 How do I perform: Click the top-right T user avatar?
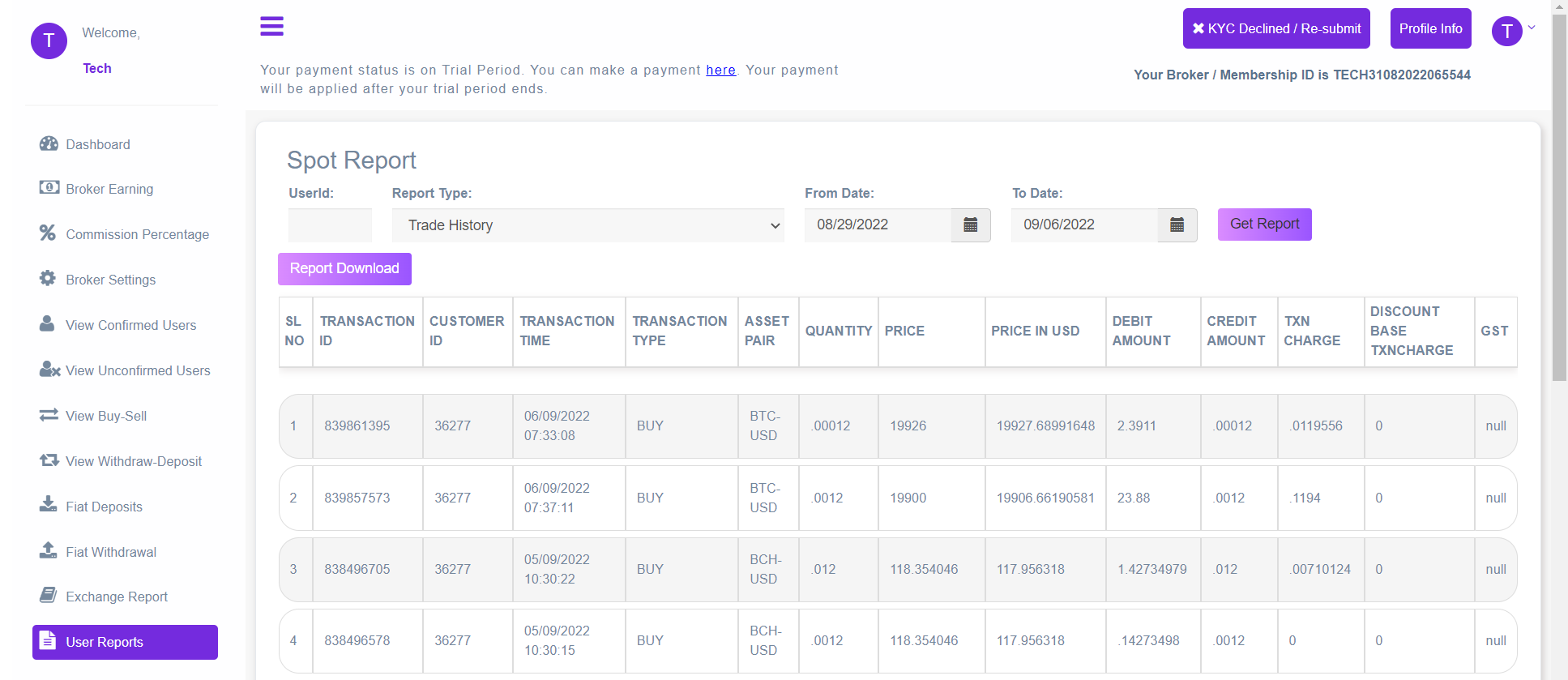pos(1506,31)
